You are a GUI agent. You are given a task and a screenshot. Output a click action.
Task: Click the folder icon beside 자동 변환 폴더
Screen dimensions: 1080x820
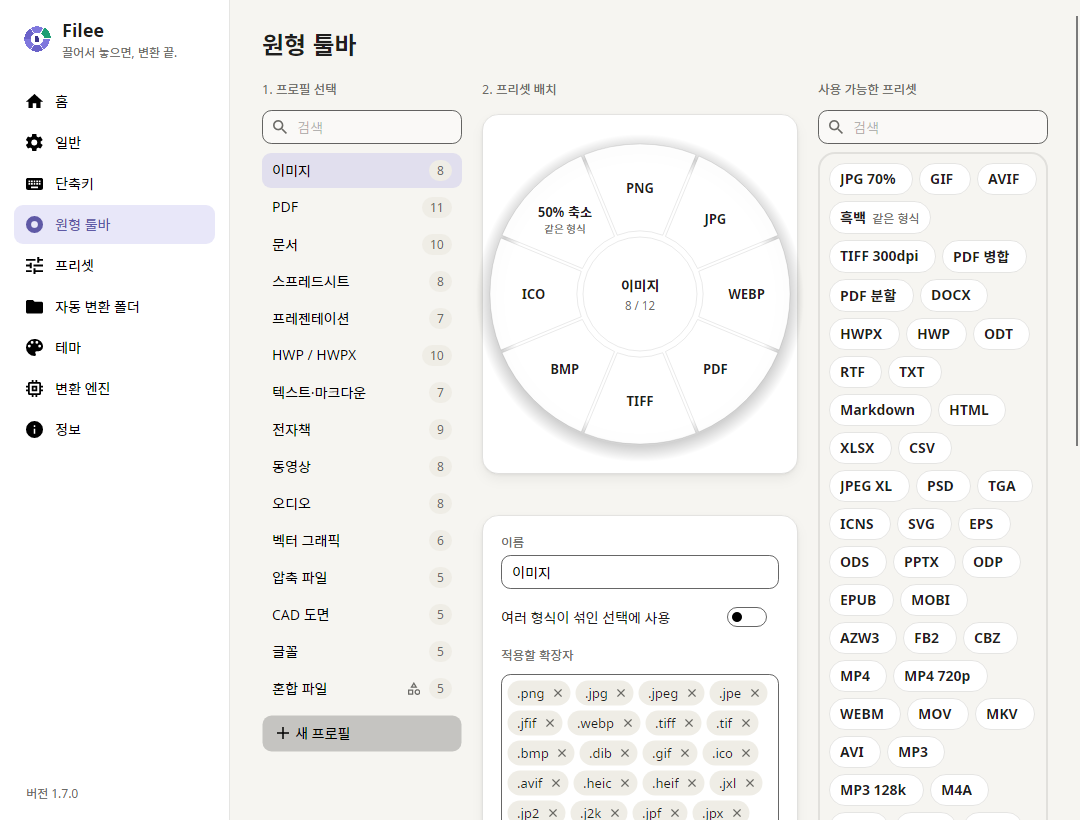(x=34, y=306)
